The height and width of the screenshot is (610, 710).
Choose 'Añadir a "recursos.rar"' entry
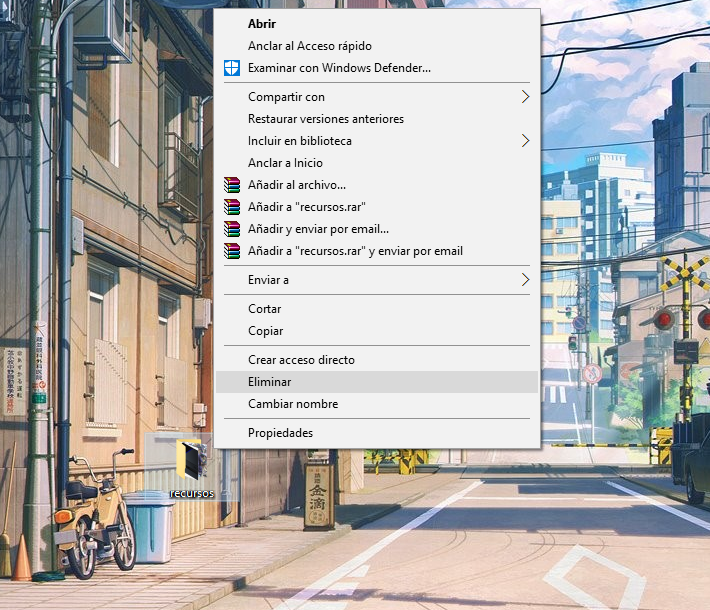pos(377,207)
